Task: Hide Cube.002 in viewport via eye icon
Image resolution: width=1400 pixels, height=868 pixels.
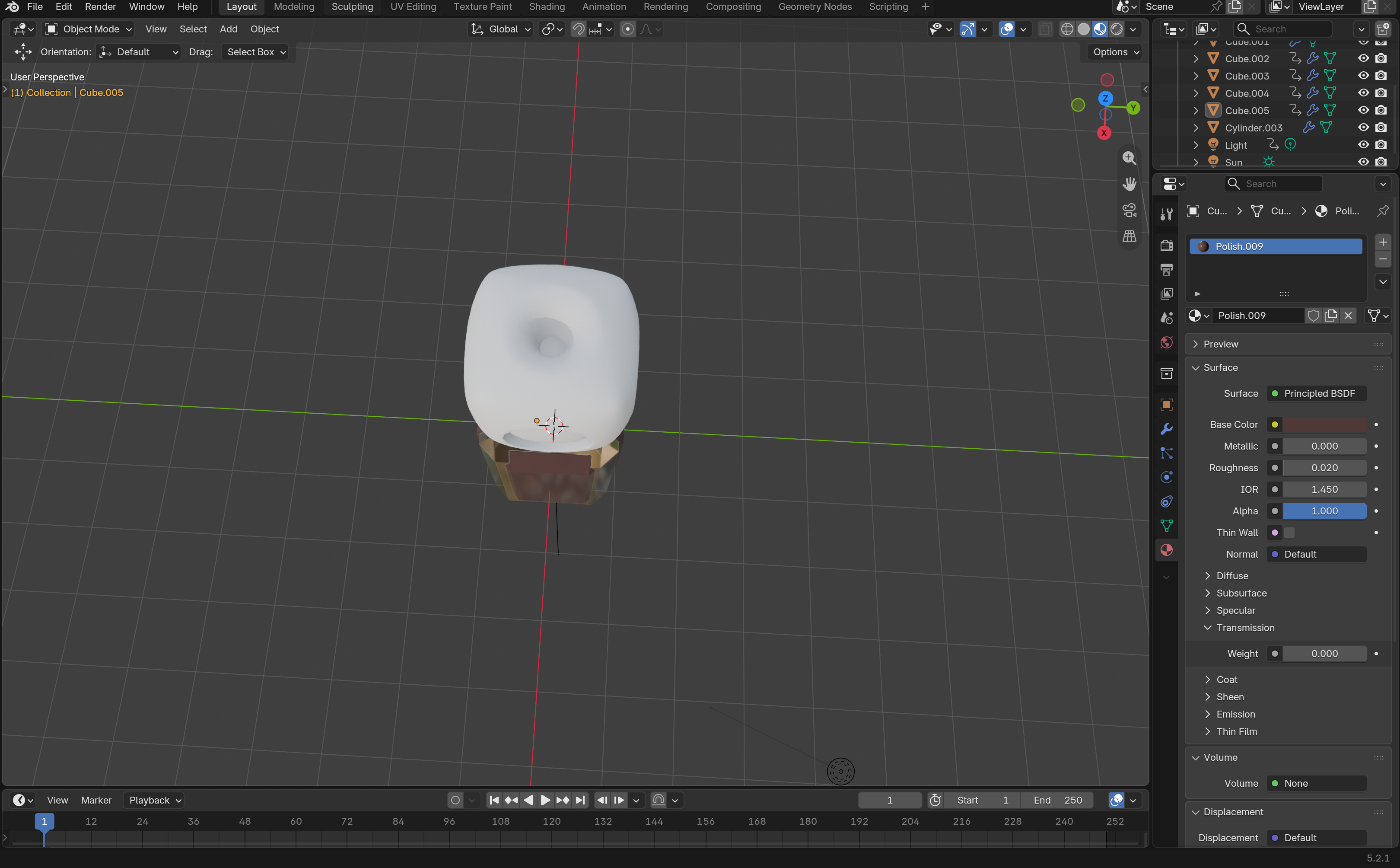Action: click(x=1363, y=58)
